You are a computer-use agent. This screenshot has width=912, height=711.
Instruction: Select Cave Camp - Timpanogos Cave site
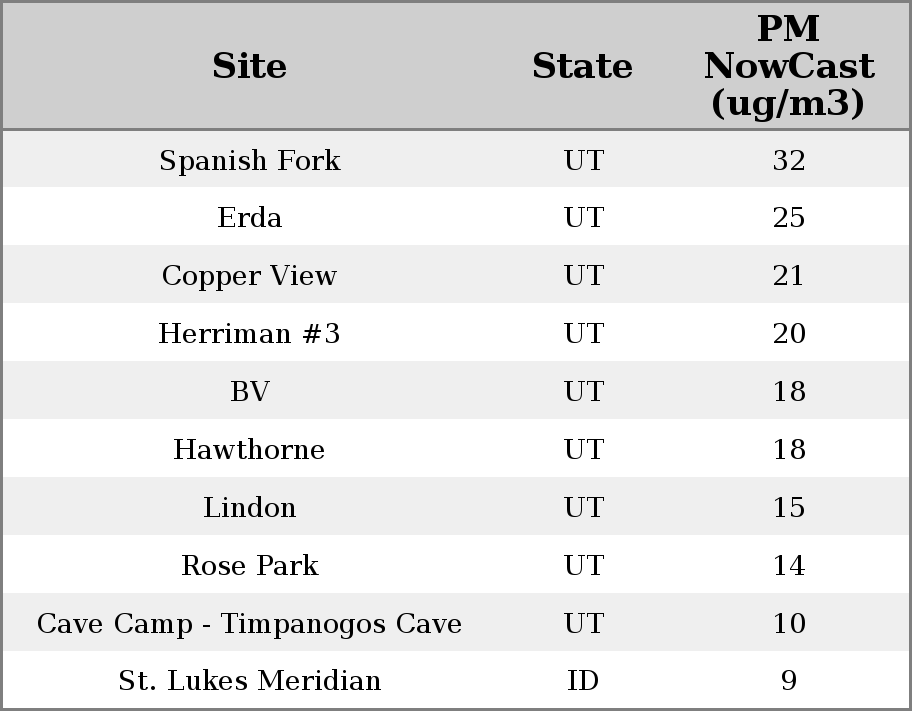(250, 624)
